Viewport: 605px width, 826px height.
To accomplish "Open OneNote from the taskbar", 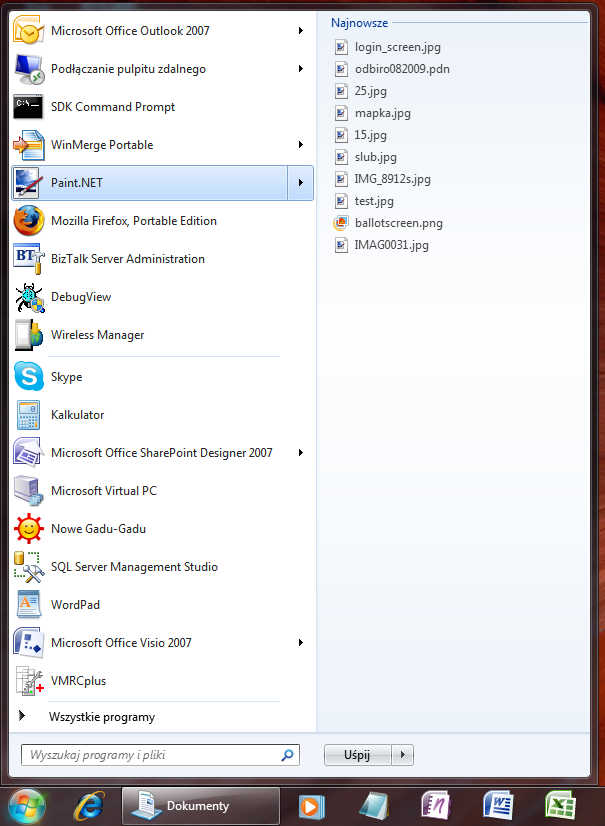I will click(436, 806).
